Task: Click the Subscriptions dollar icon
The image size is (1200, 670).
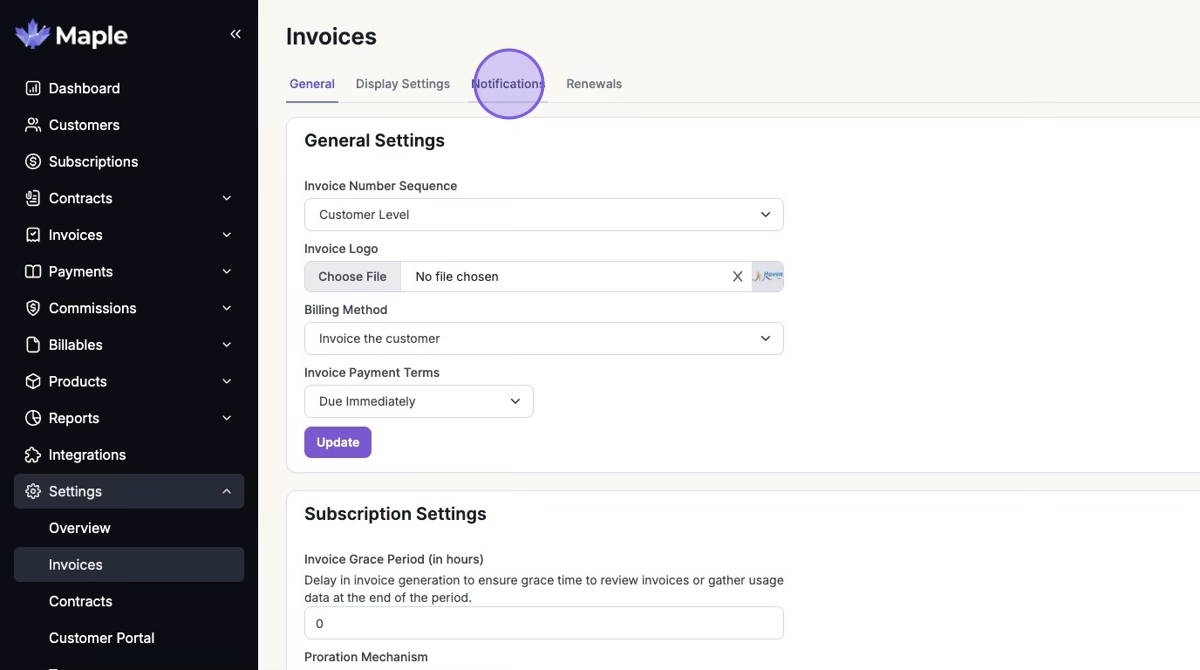Action: (x=33, y=162)
